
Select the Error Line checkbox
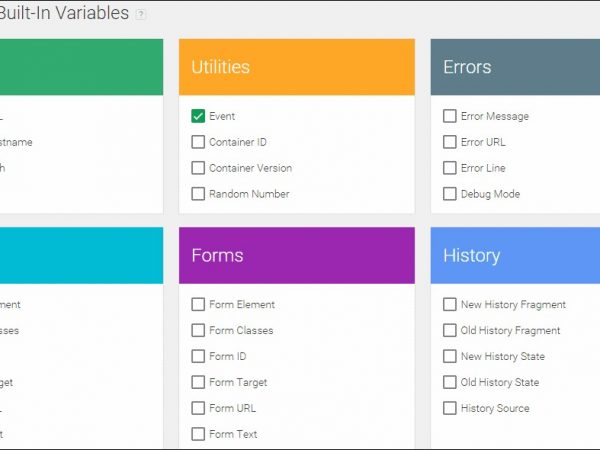click(x=450, y=168)
